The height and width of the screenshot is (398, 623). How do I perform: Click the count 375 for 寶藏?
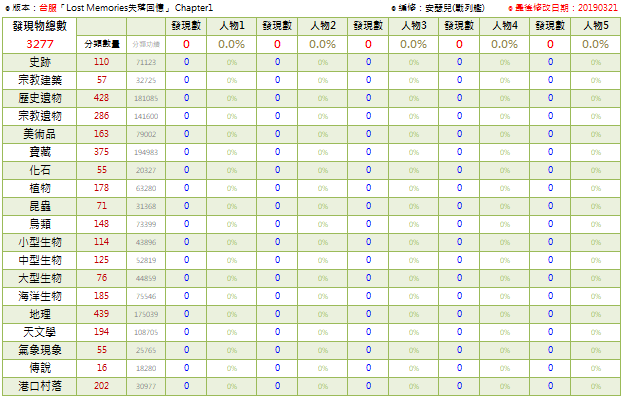coord(102,152)
